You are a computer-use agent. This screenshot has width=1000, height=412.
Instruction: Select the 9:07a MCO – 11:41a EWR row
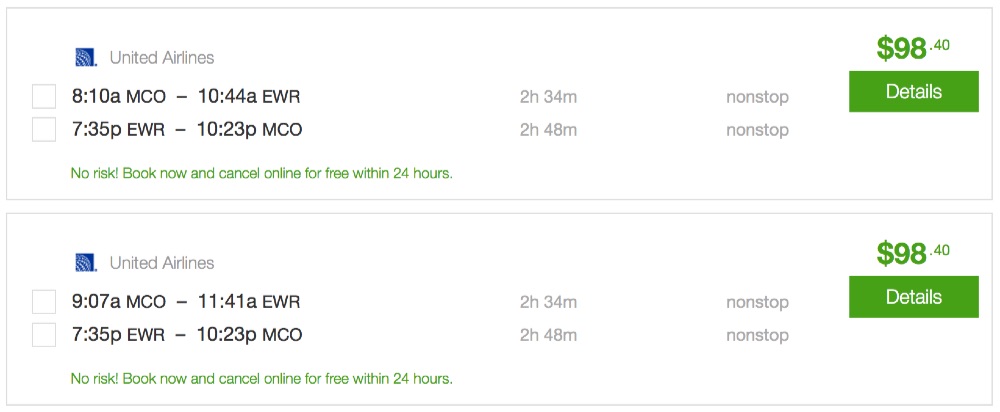(x=186, y=302)
